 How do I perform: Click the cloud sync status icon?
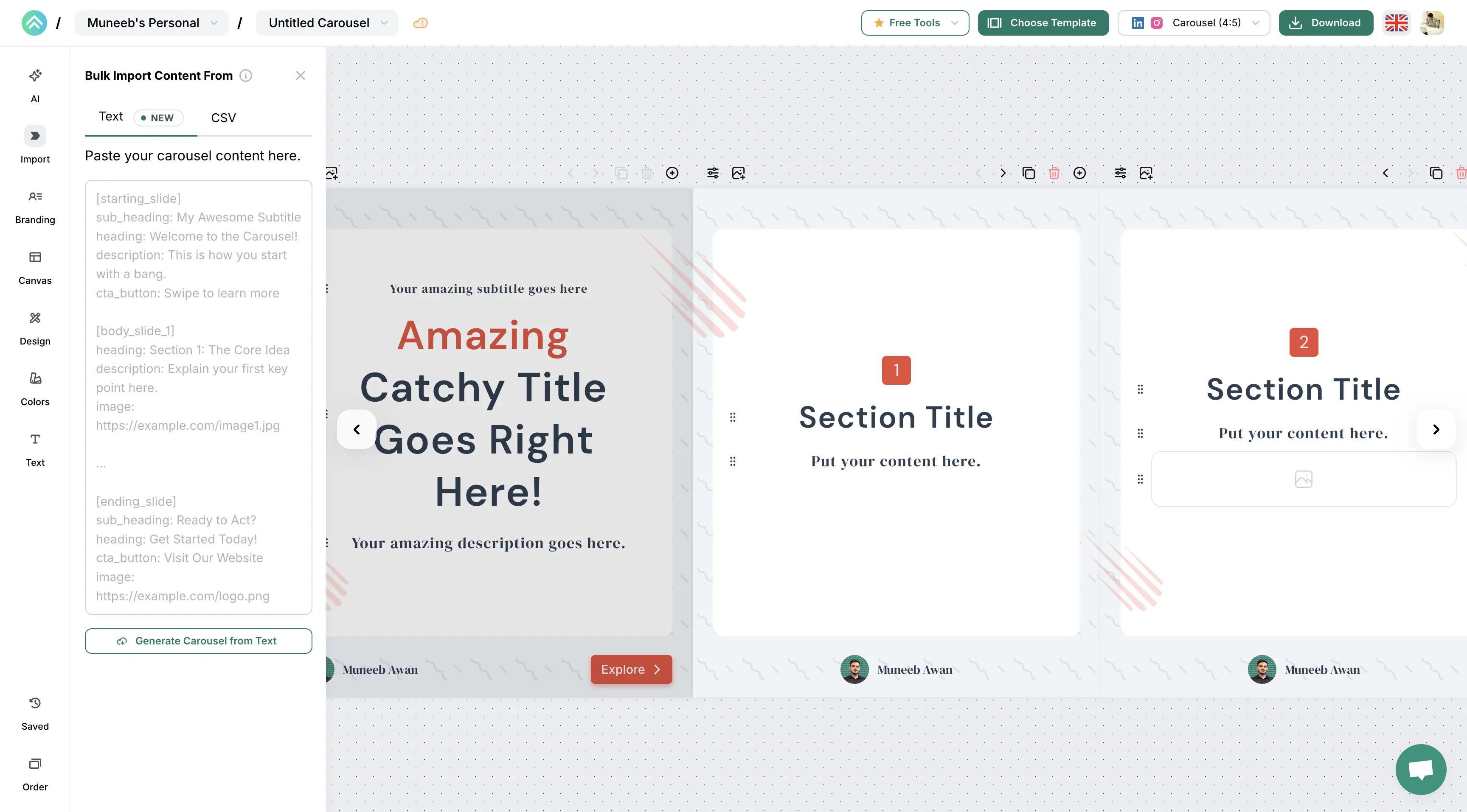(x=420, y=23)
